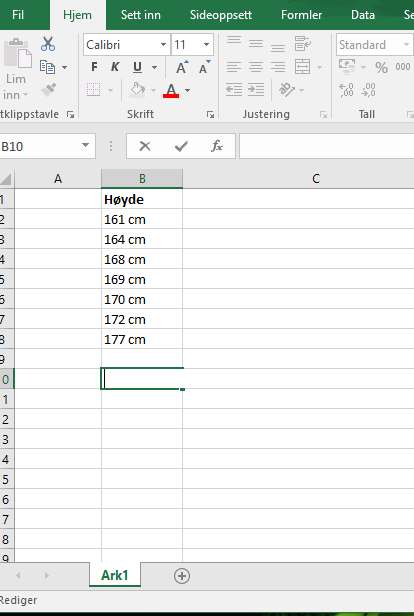Image resolution: width=414 pixels, height=616 pixels.
Task: Open the borders dropdown arrow
Action: tap(110, 90)
